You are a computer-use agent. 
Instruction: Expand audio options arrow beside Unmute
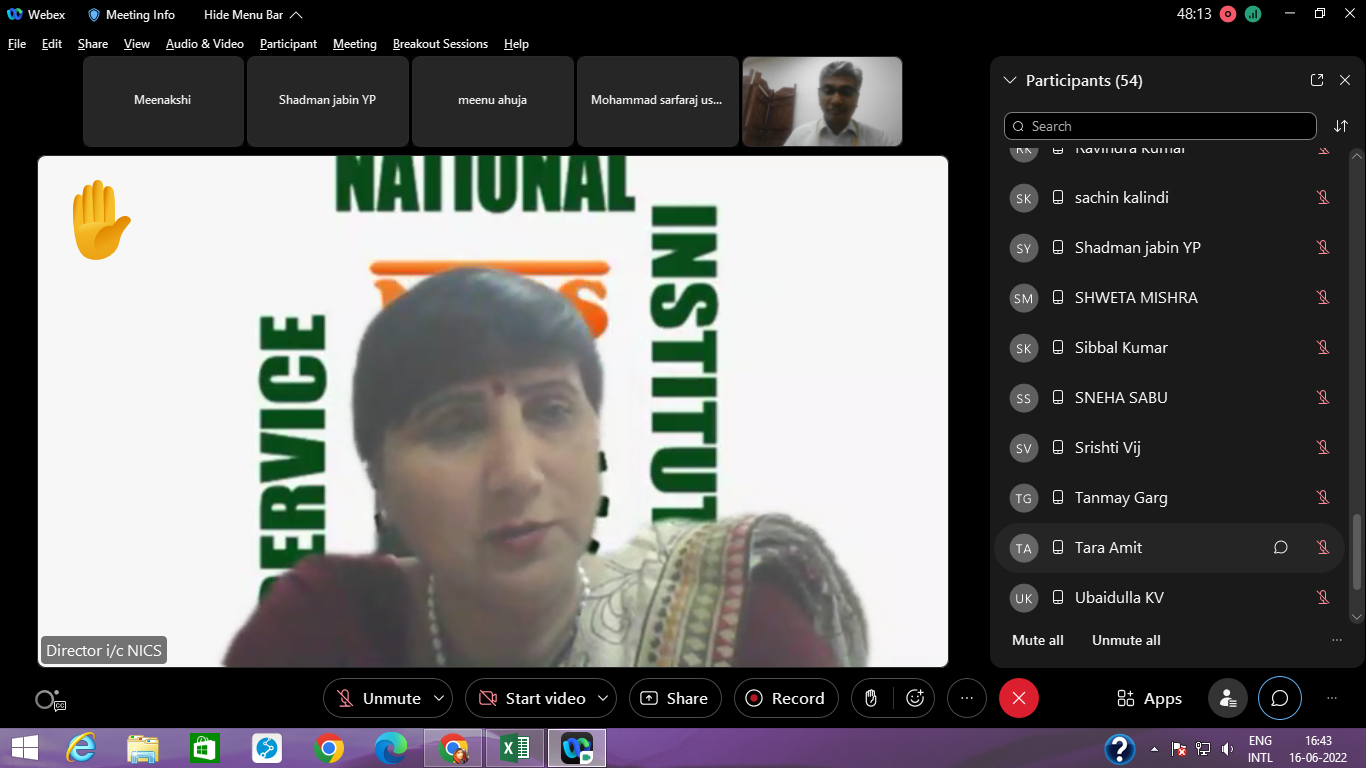click(439, 698)
